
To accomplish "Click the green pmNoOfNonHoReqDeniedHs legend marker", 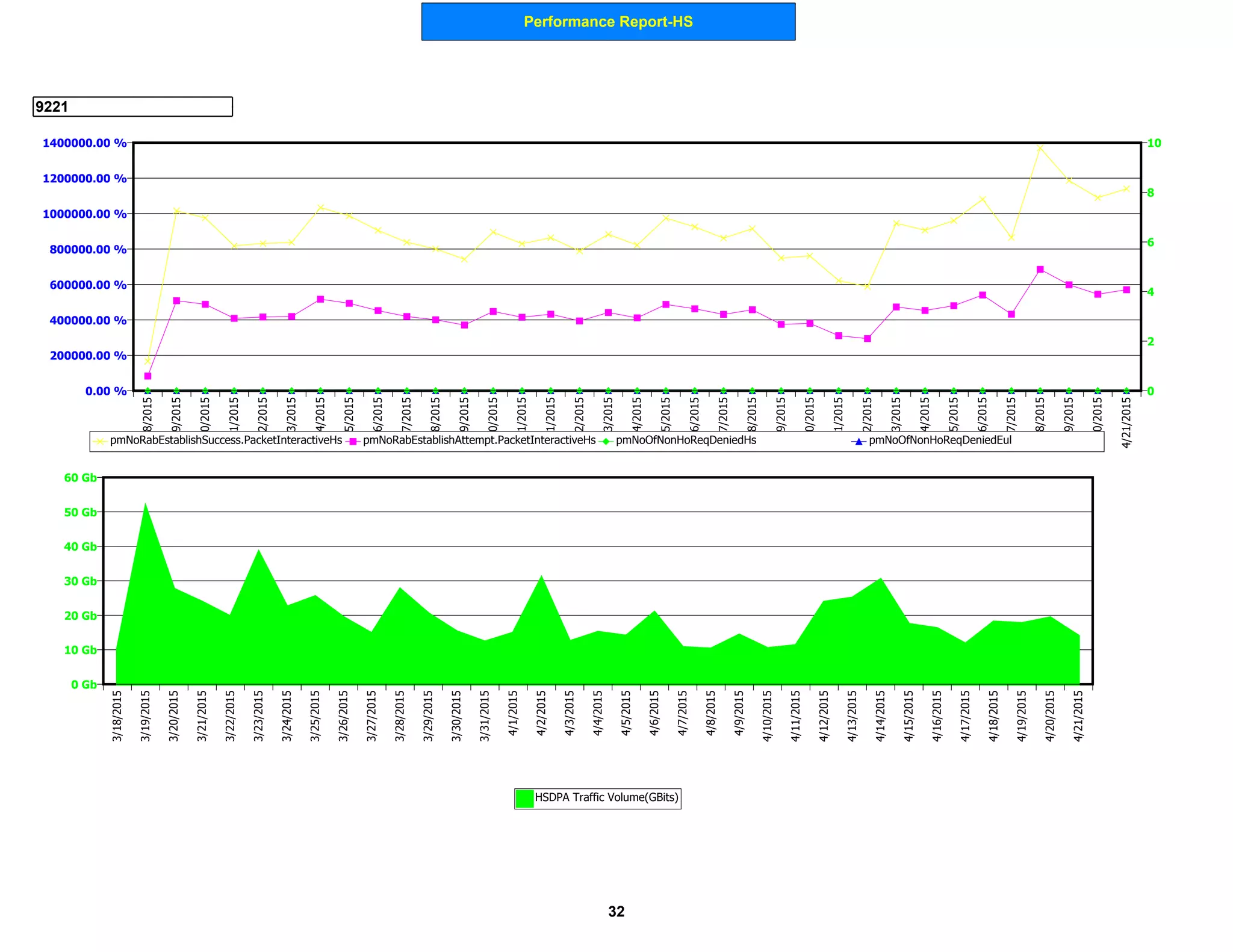I will 606,441.
